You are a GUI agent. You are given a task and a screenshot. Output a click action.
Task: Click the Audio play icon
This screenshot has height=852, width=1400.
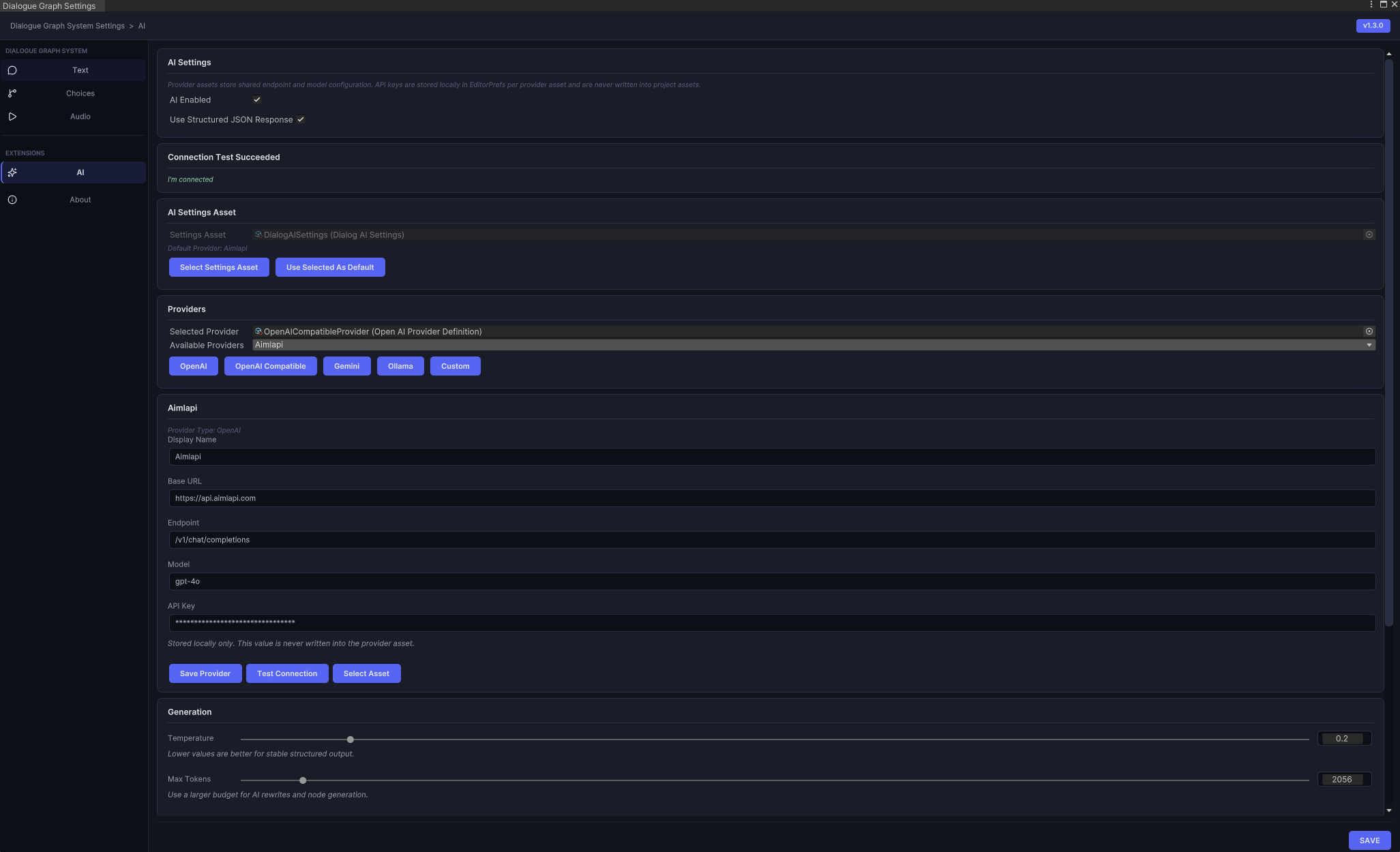(12, 117)
